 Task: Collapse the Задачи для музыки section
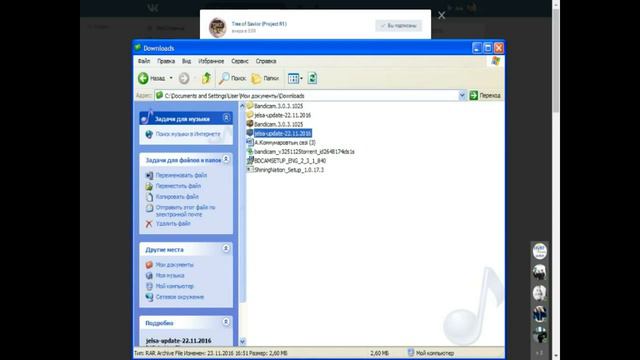226,118
